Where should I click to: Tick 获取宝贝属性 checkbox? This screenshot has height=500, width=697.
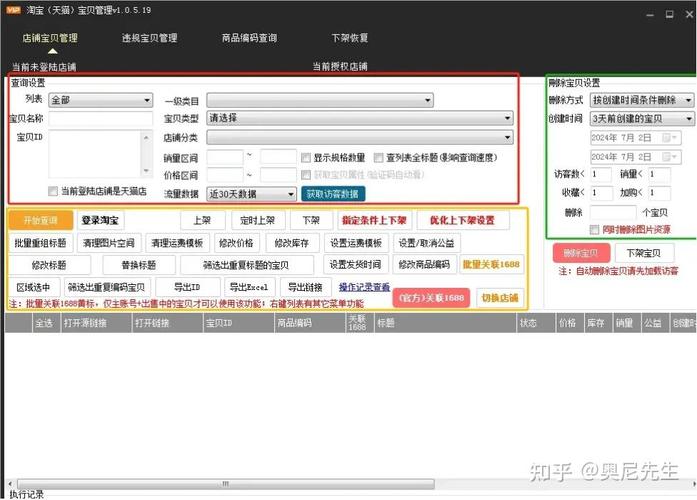point(306,175)
